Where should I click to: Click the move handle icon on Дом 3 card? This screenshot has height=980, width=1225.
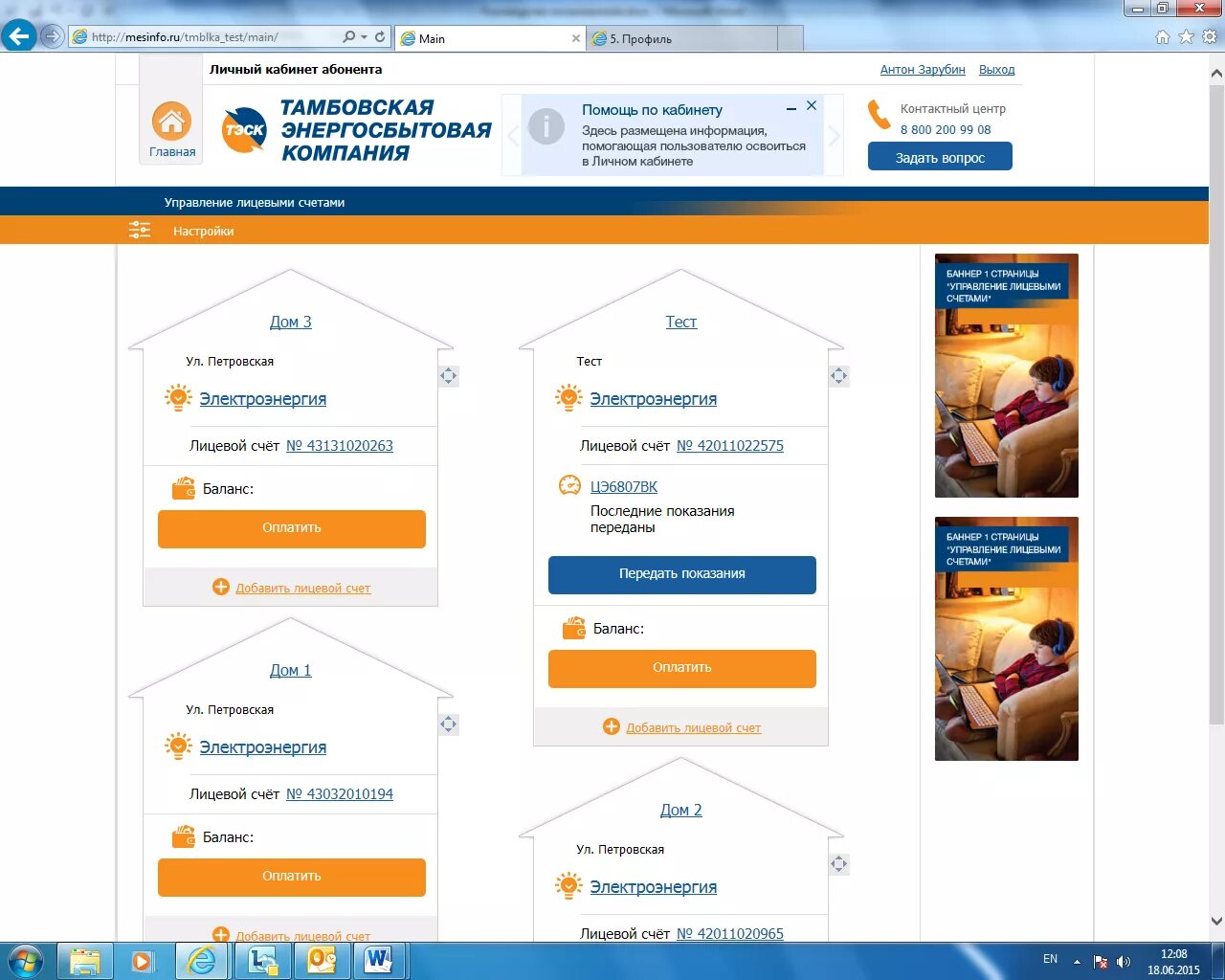pyautogui.click(x=449, y=376)
